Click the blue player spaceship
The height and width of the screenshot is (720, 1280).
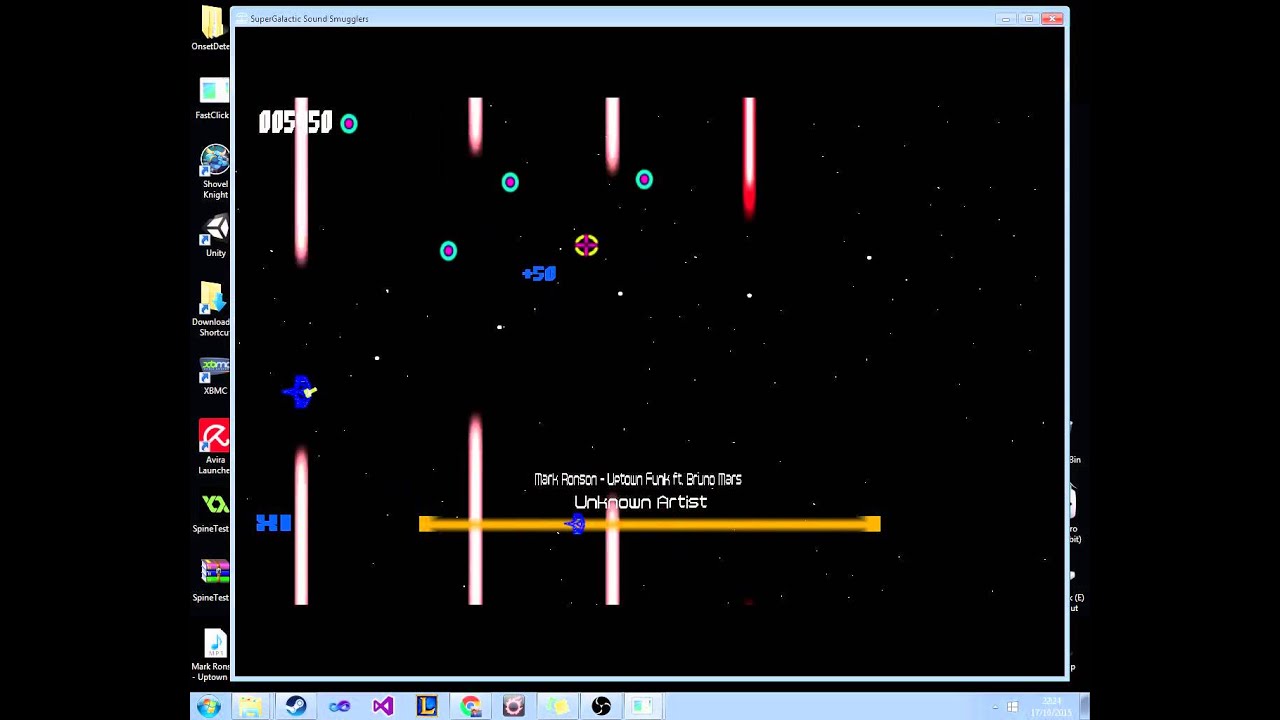click(300, 391)
